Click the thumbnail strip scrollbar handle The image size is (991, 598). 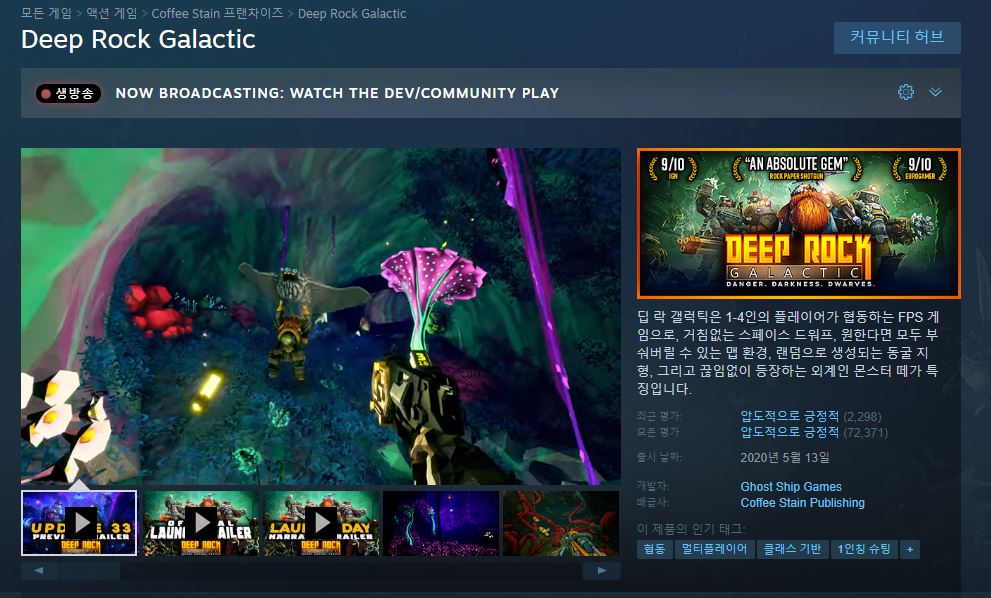point(89,570)
